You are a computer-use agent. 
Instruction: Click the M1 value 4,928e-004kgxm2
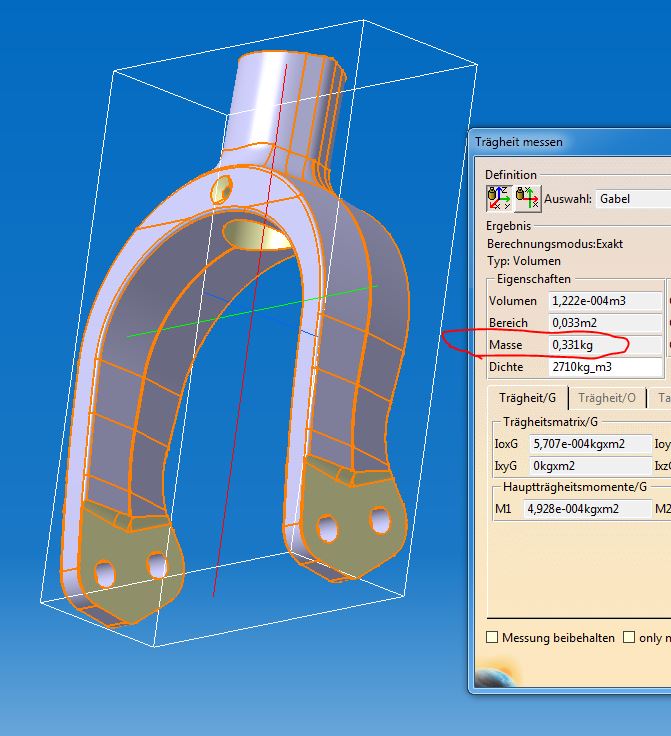(587, 509)
